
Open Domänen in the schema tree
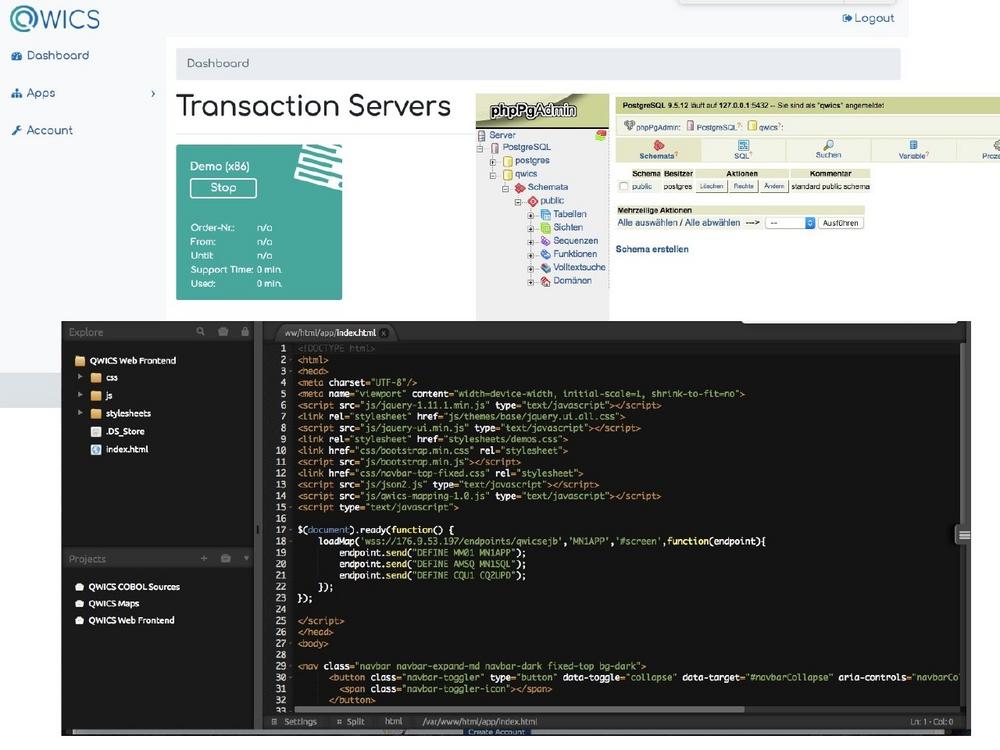click(x=572, y=281)
